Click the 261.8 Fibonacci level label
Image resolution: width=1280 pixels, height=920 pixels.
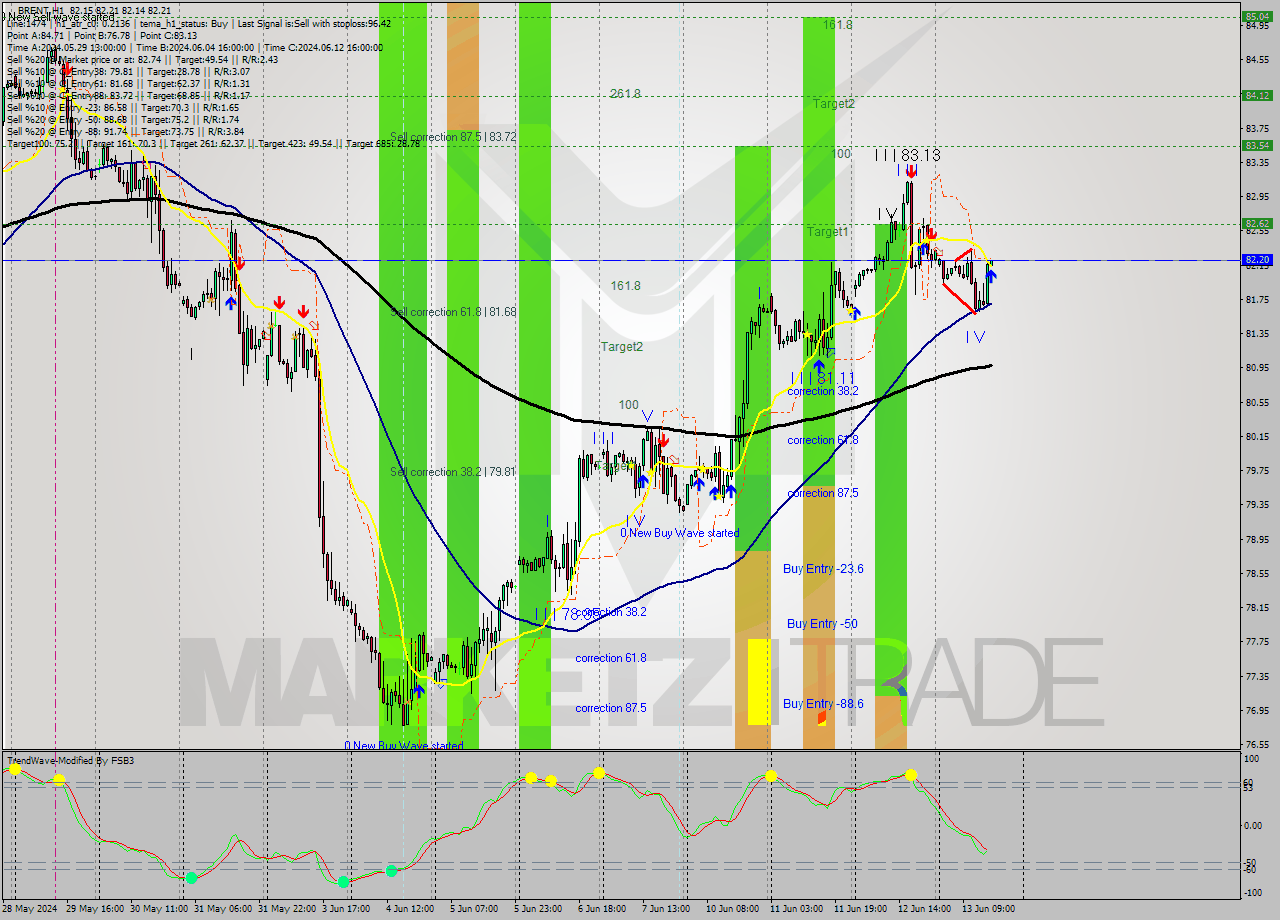click(625, 93)
